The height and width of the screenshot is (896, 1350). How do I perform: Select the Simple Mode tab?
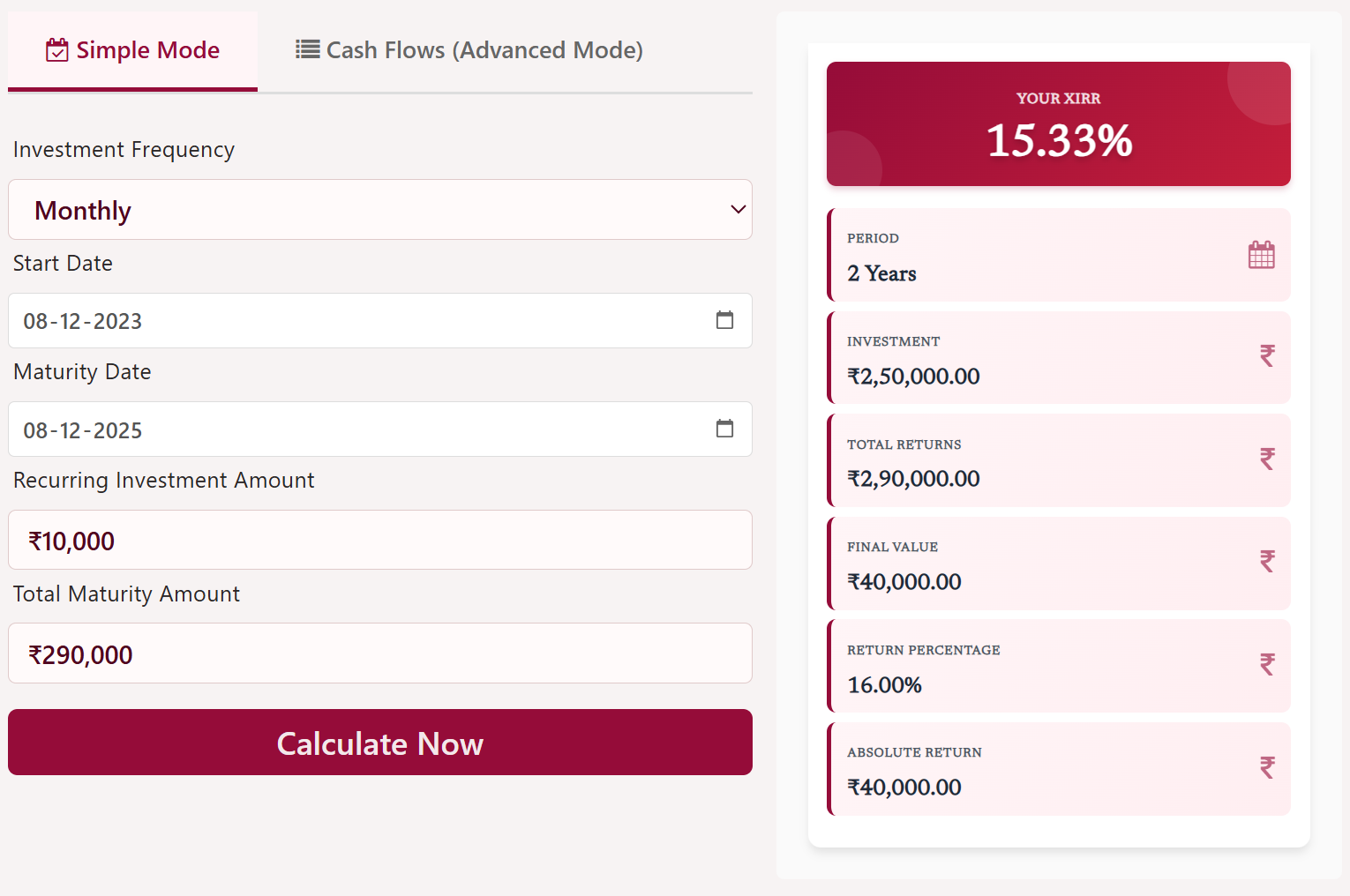point(132,50)
